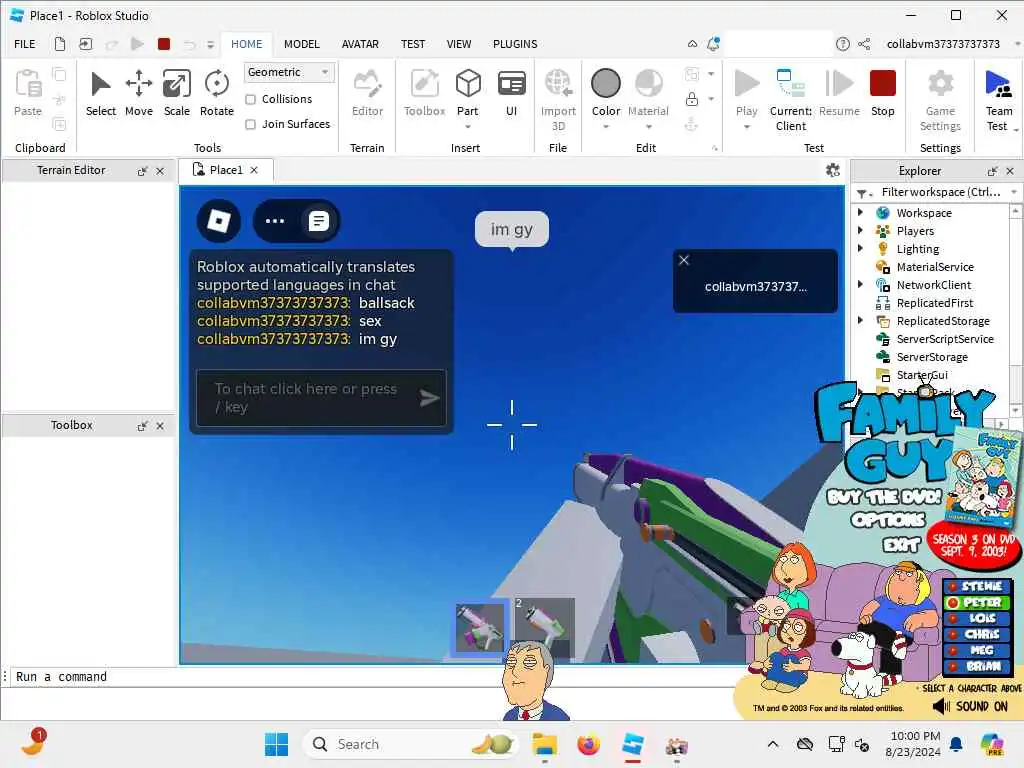The height and width of the screenshot is (768, 1024).
Task: Click the red stop icon in quick access bar
Action: point(164,44)
